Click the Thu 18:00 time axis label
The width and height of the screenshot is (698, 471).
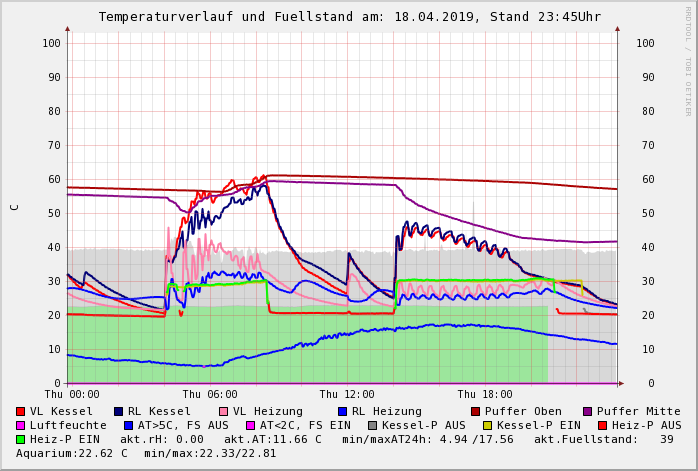[x=485, y=395]
